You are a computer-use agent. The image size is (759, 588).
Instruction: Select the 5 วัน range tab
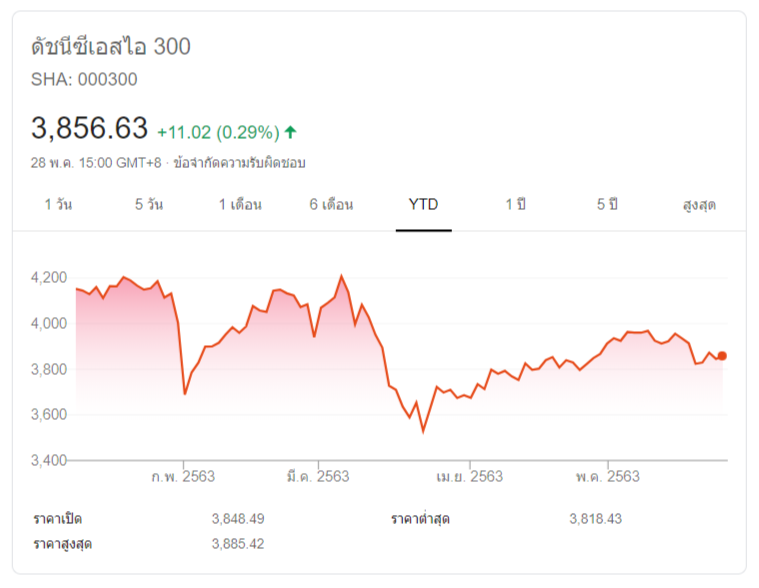click(149, 205)
